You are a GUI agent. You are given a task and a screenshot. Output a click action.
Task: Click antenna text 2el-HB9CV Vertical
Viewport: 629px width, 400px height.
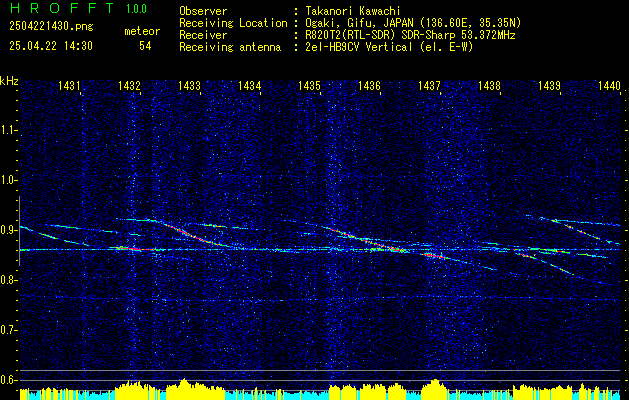click(359, 47)
